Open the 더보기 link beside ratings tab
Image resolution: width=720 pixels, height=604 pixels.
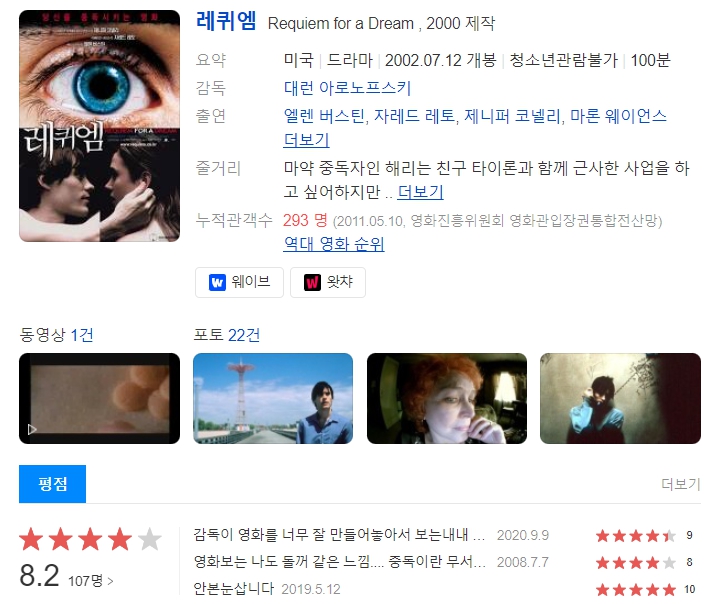coord(681,484)
